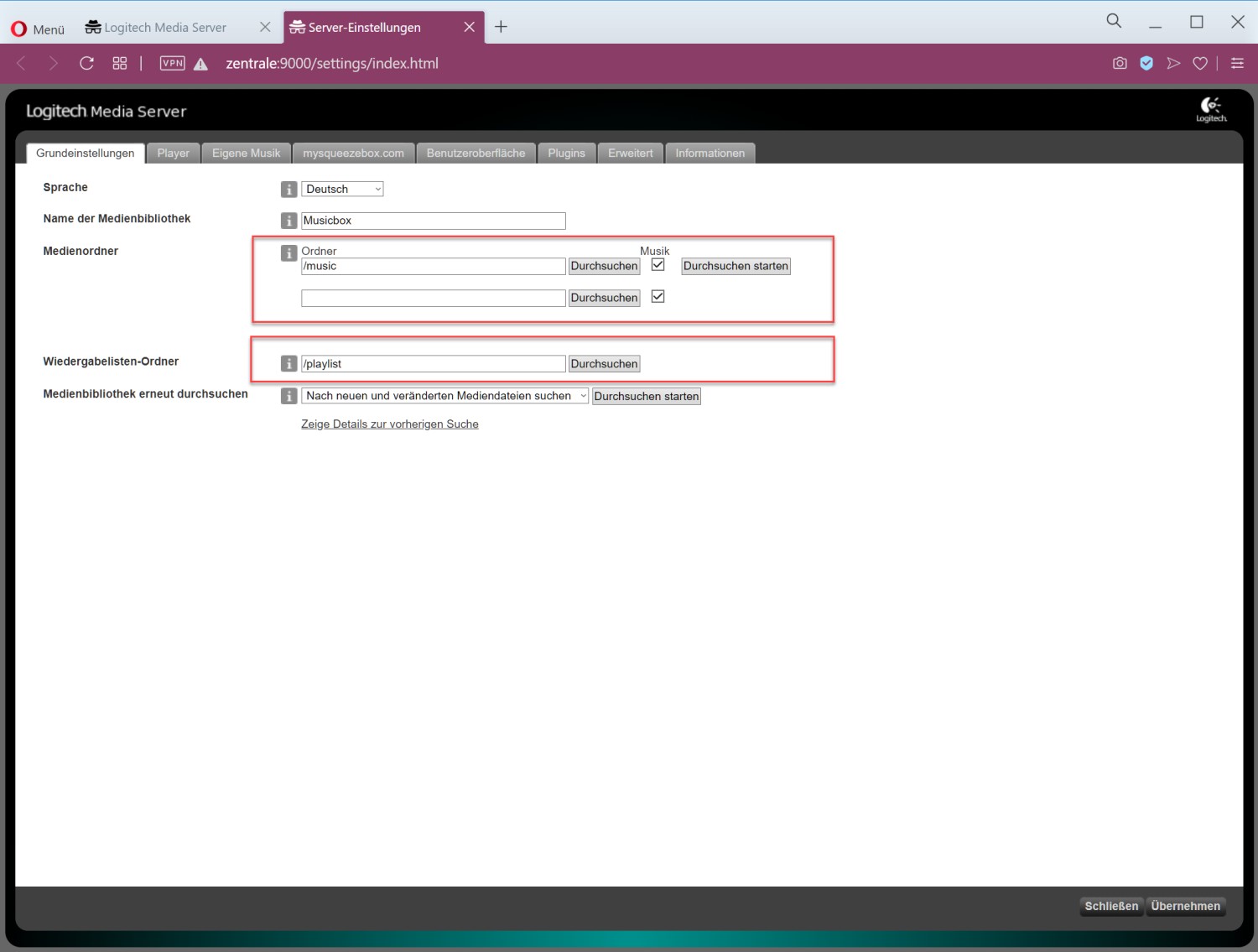Open the ad blocker shield icon
The image size is (1258, 952).
1146,63
